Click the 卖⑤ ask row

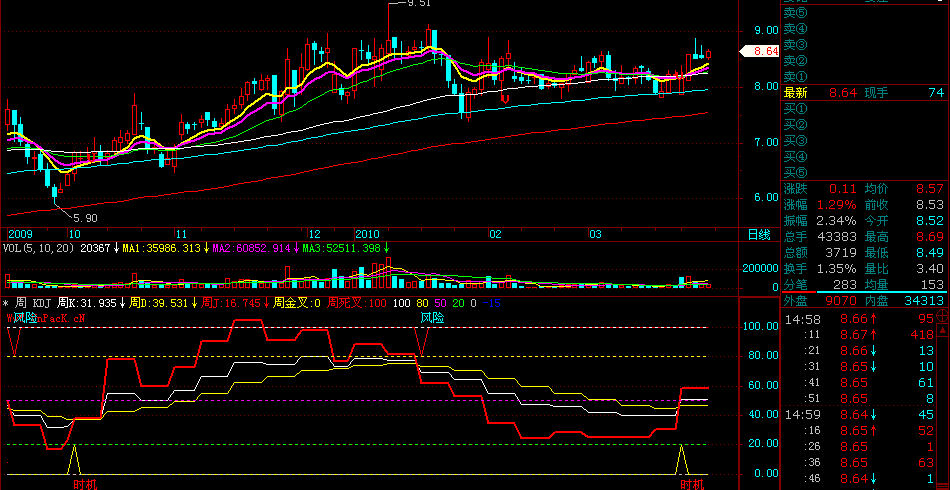click(862, 12)
